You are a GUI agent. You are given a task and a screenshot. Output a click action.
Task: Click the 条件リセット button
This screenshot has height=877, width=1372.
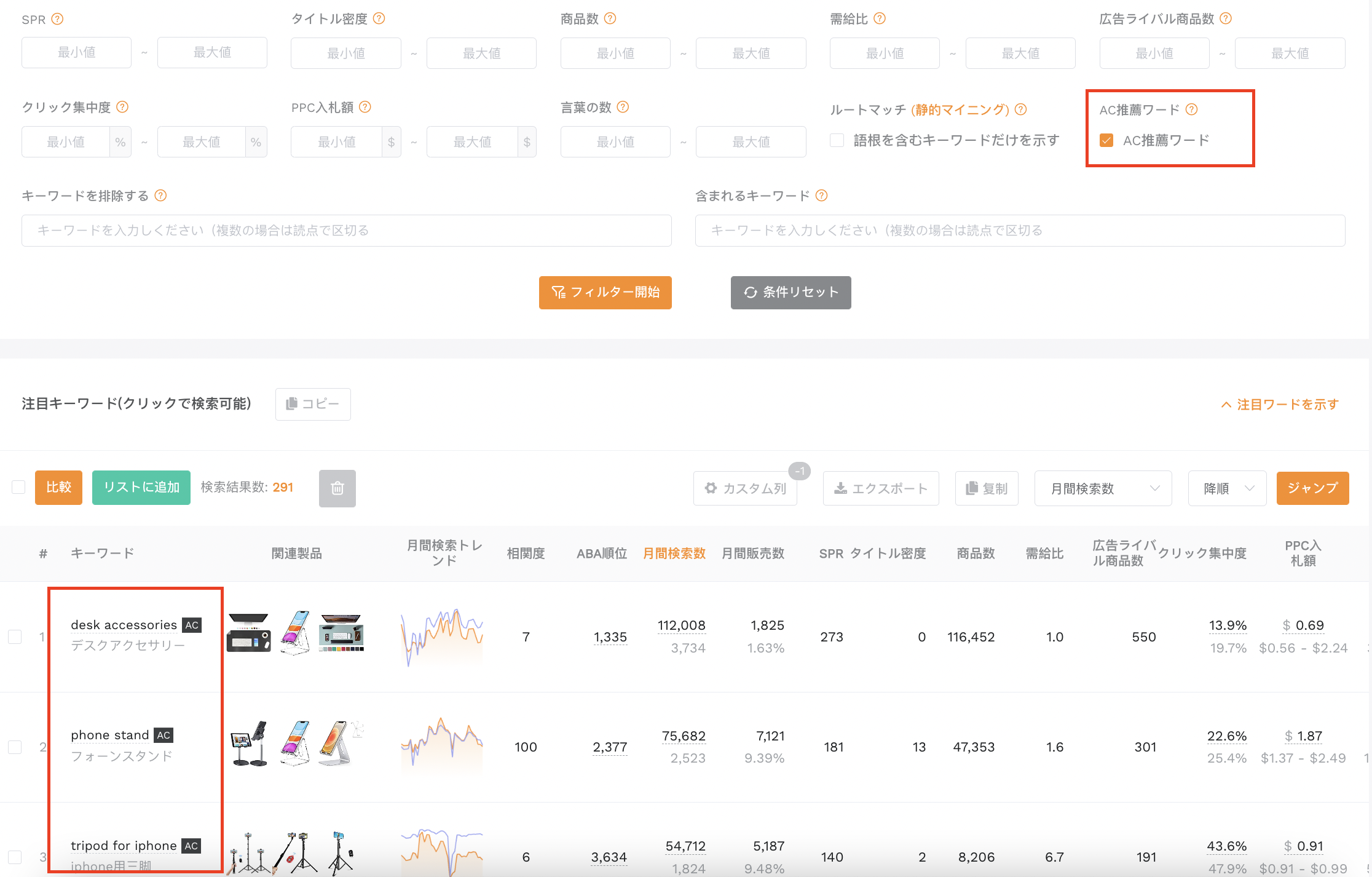pos(791,292)
